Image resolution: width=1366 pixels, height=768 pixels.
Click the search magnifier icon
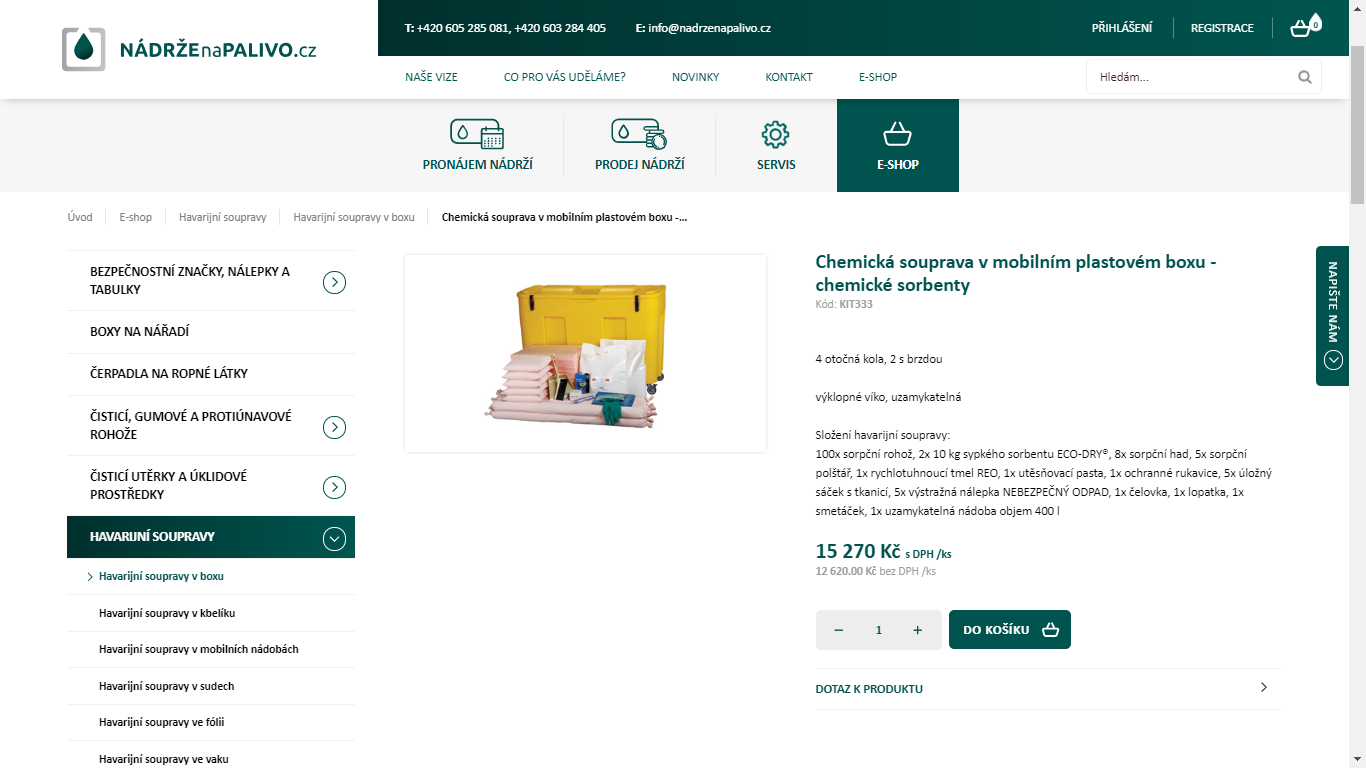pyautogui.click(x=1304, y=77)
